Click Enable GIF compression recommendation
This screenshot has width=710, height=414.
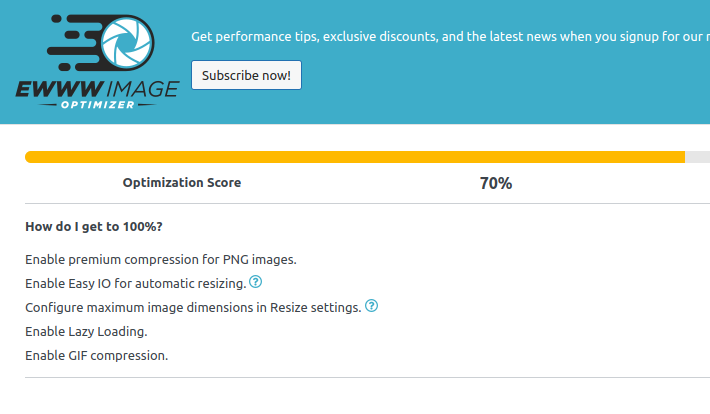[x=96, y=356]
